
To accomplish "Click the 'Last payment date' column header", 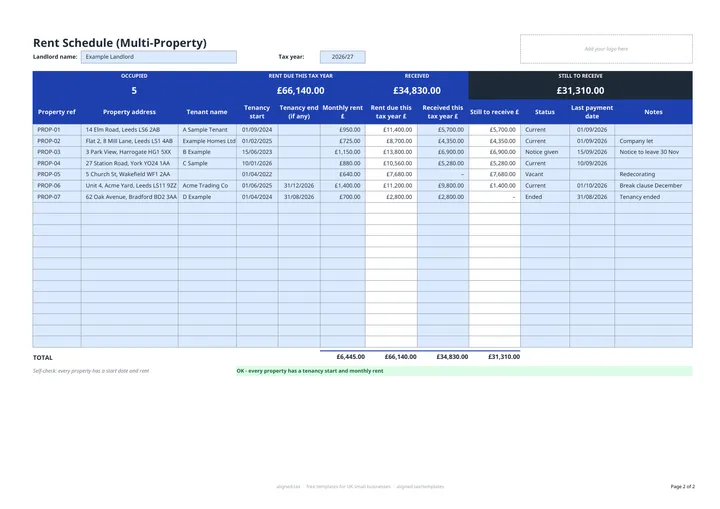I will click(x=592, y=112).
